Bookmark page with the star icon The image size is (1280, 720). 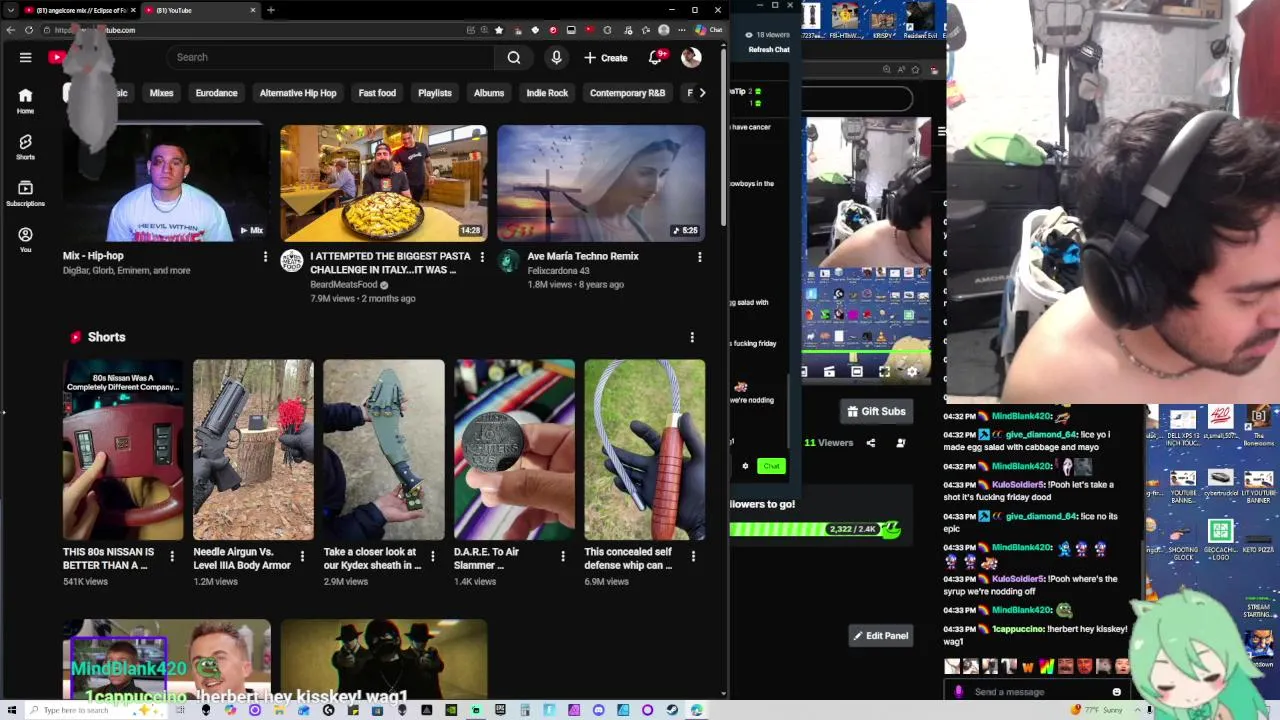coord(499,30)
